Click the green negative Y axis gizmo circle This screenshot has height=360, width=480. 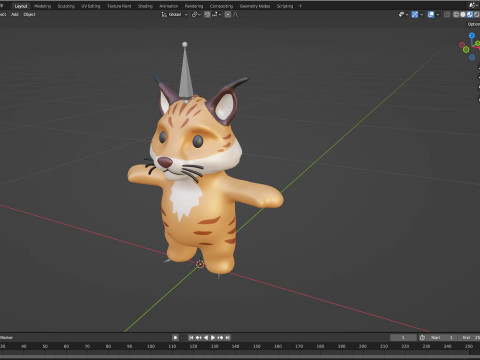[466, 49]
